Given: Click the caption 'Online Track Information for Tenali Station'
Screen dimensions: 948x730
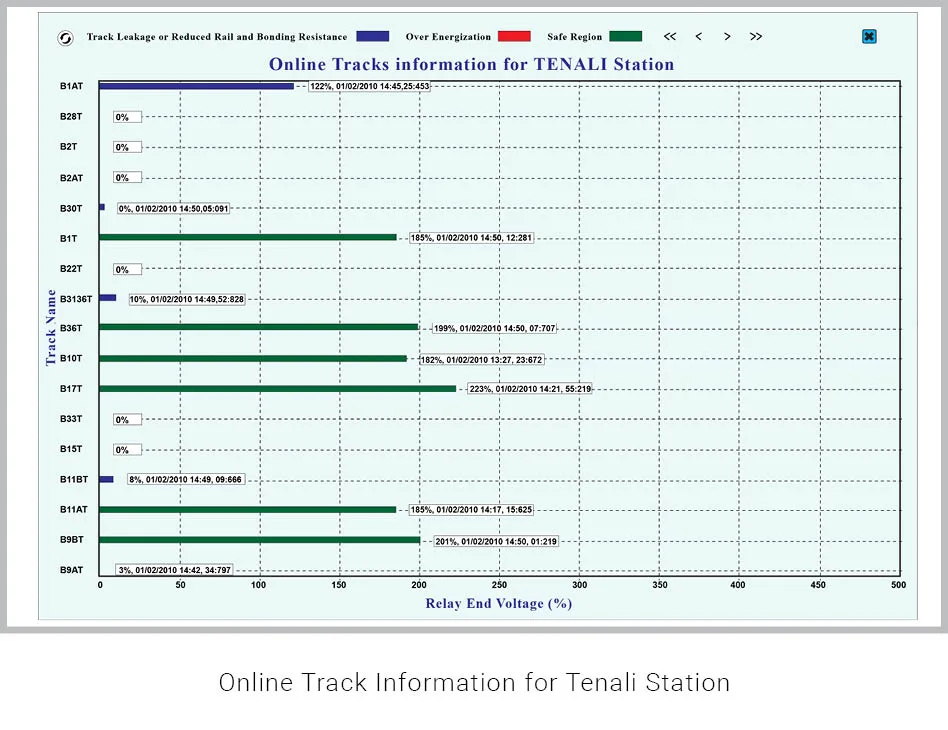Looking at the screenshot, I should 475,682.
